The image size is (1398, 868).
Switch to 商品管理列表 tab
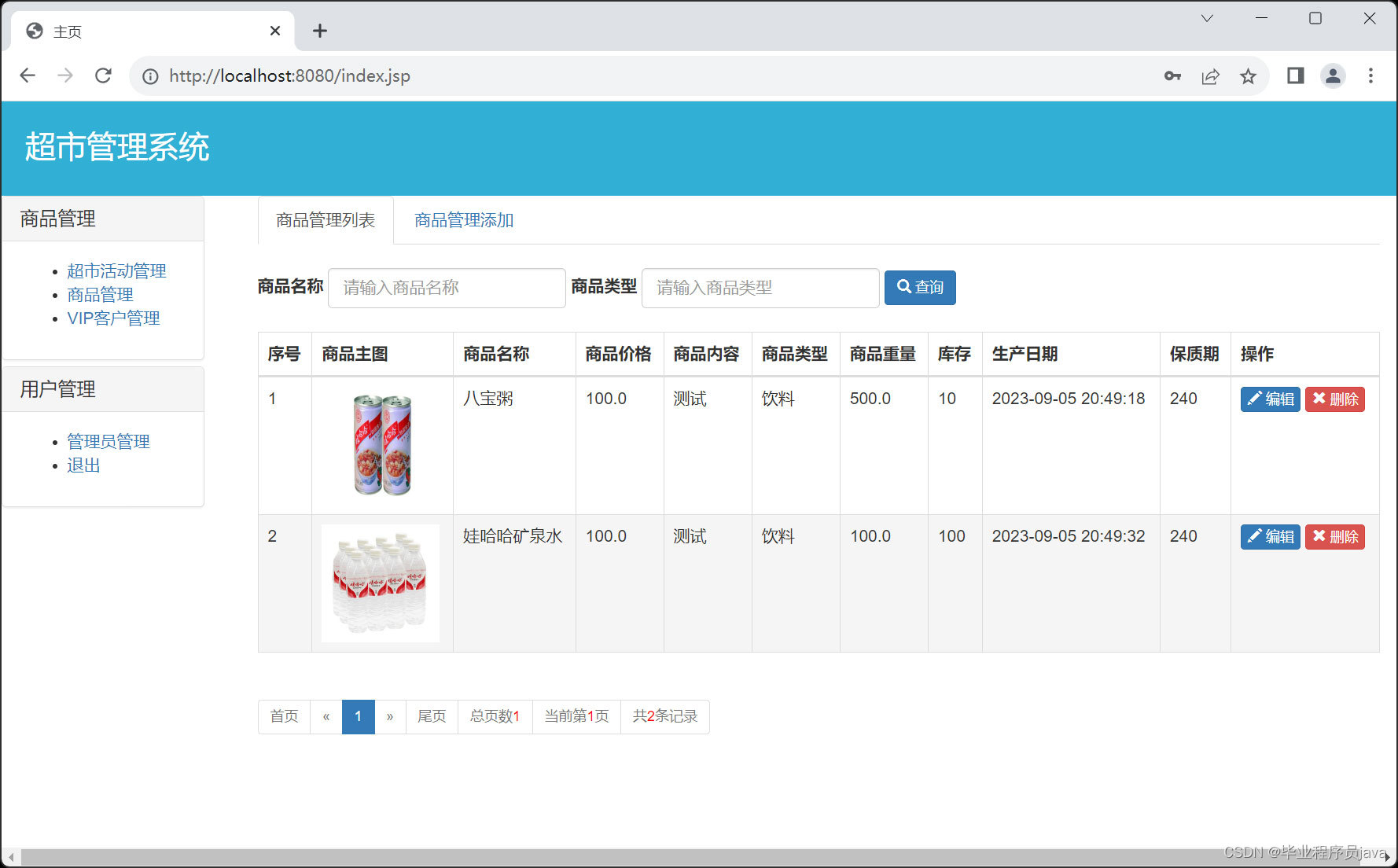click(x=326, y=220)
